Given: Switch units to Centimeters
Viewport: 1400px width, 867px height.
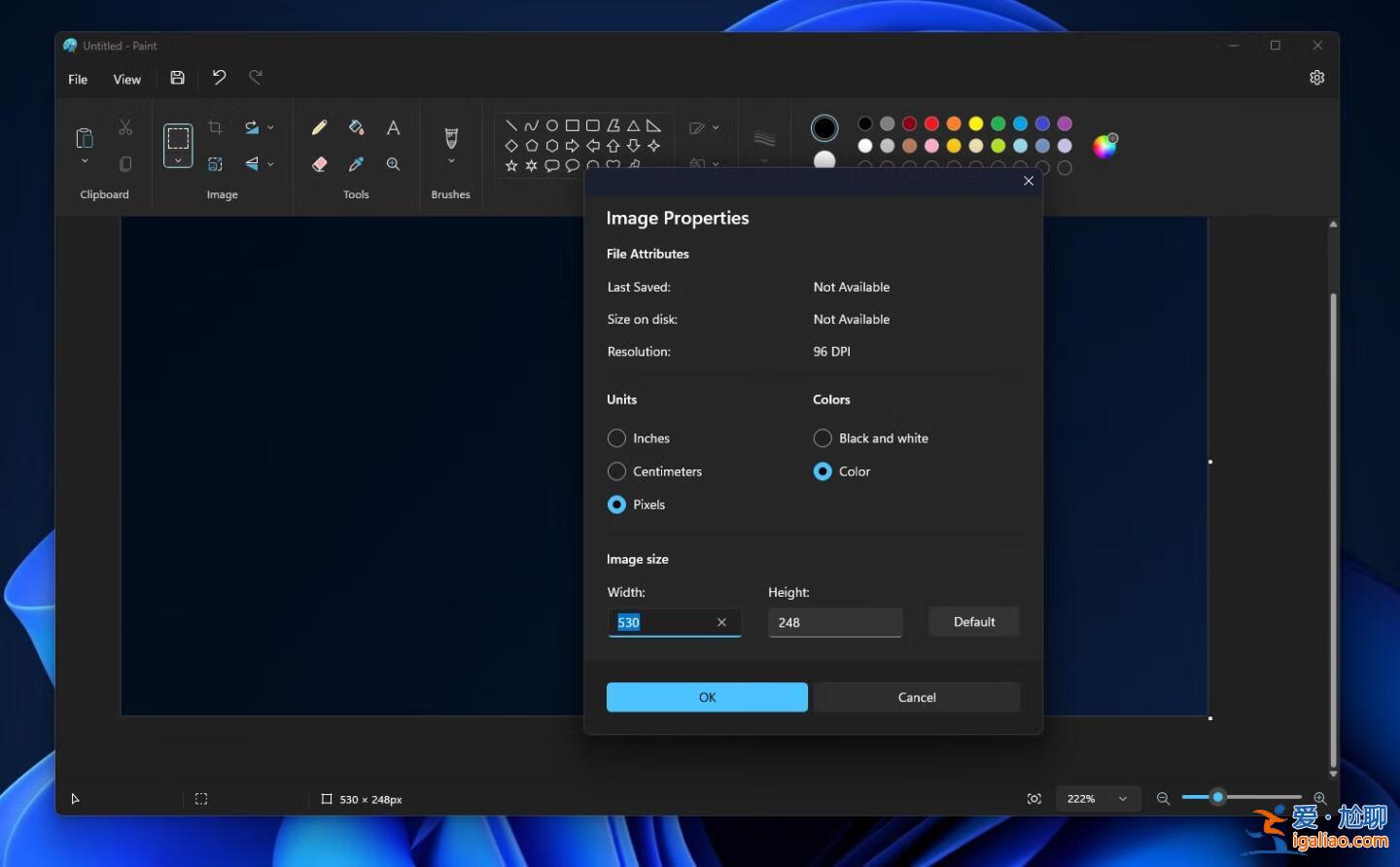Looking at the screenshot, I should point(616,471).
